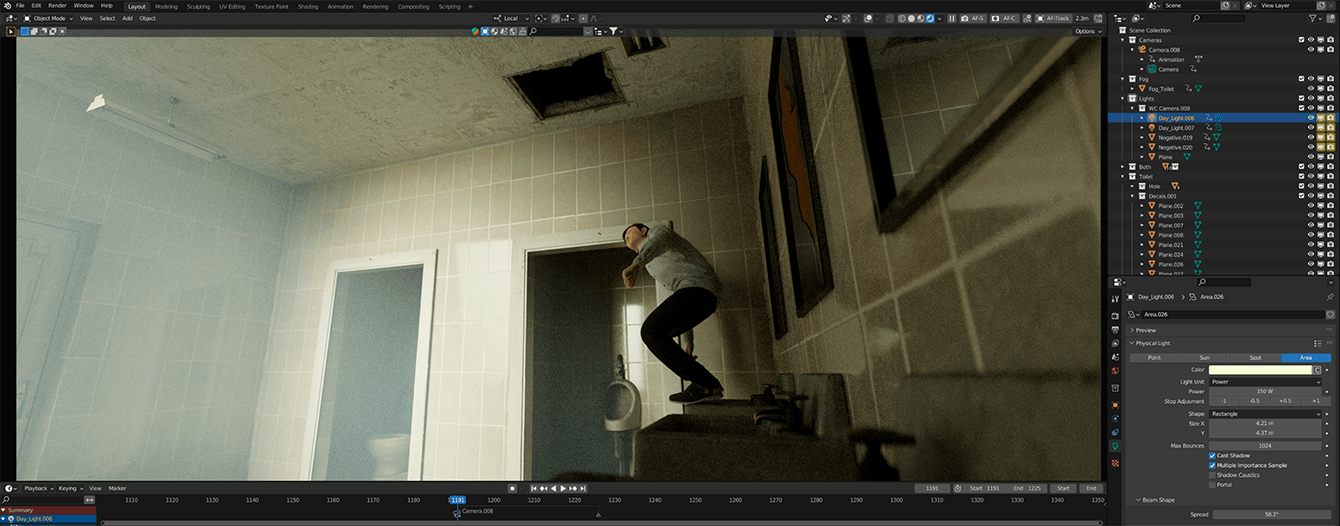The height and width of the screenshot is (526, 1340).
Task: Pin the properties editor with pin icon
Action: tap(1329, 297)
